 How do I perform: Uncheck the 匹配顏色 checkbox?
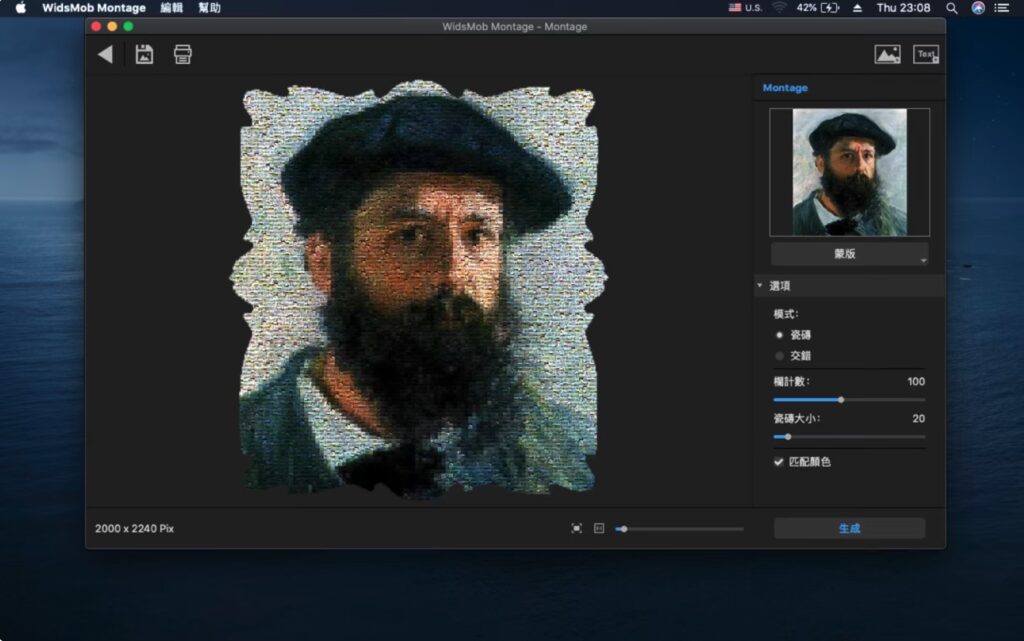(777, 462)
